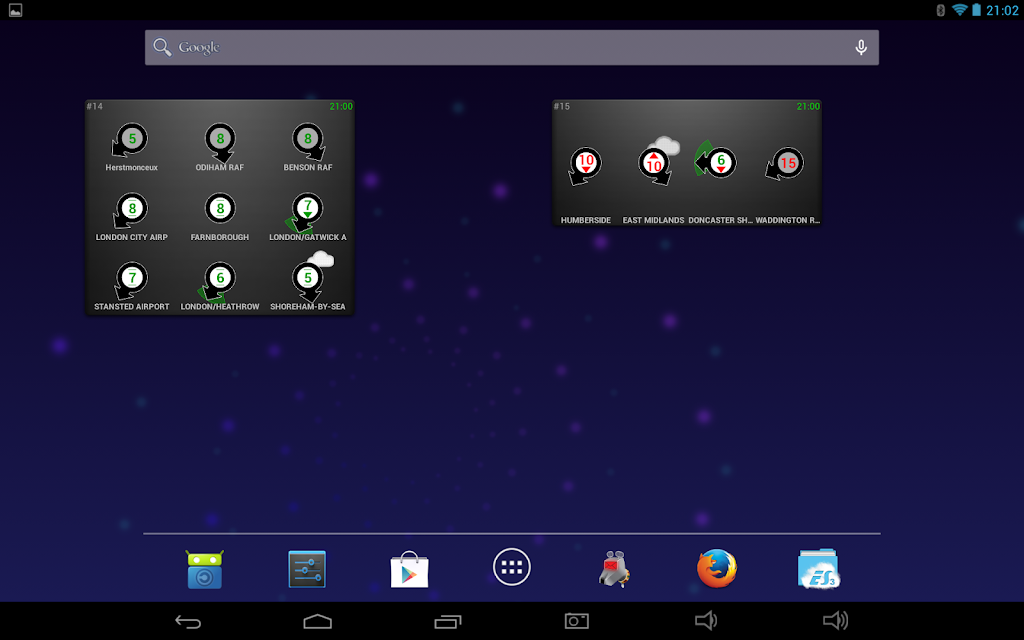Launch ES File Explorer
Image resolution: width=1024 pixels, height=640 pixels.
(x=818, y=569)
